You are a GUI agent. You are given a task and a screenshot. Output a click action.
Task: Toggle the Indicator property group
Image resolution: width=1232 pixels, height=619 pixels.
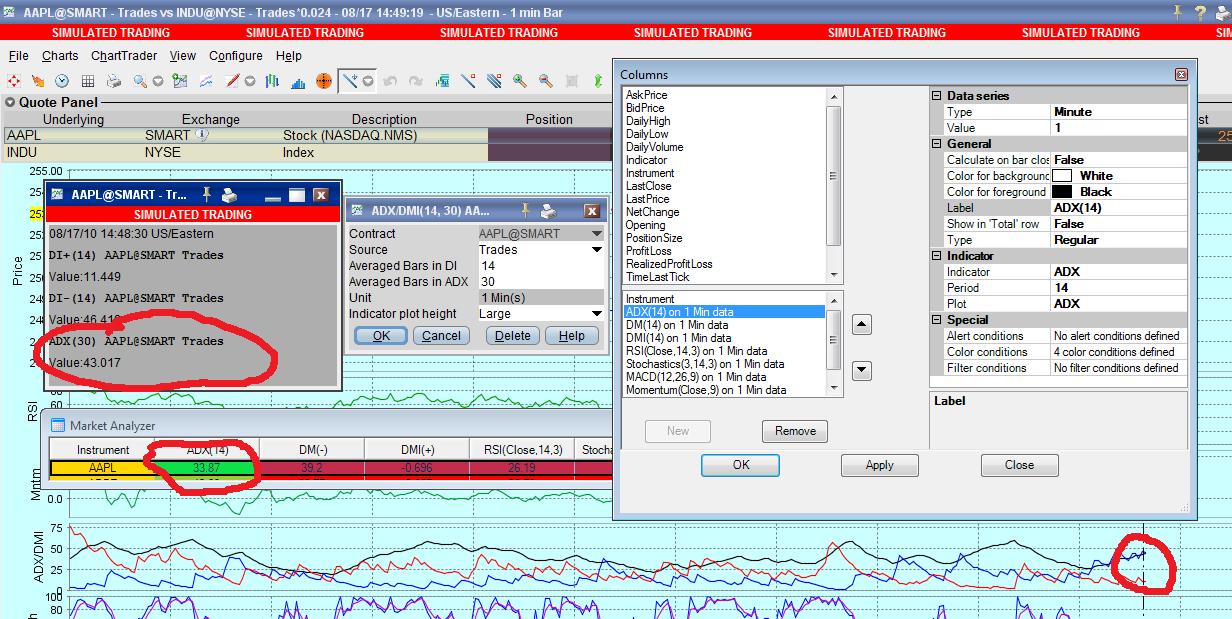coord(937,256)
